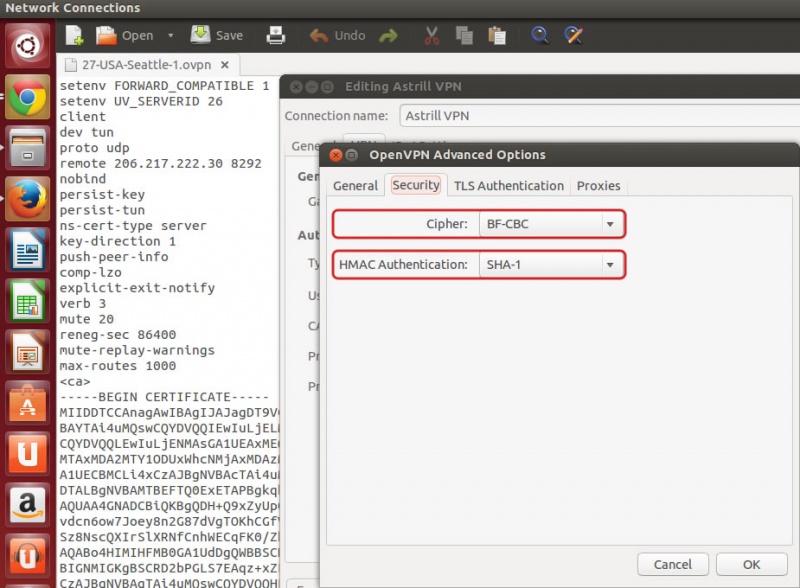Cut selected text with scissors icon
This screenshot has width=800, height=588.
[432, 35]
